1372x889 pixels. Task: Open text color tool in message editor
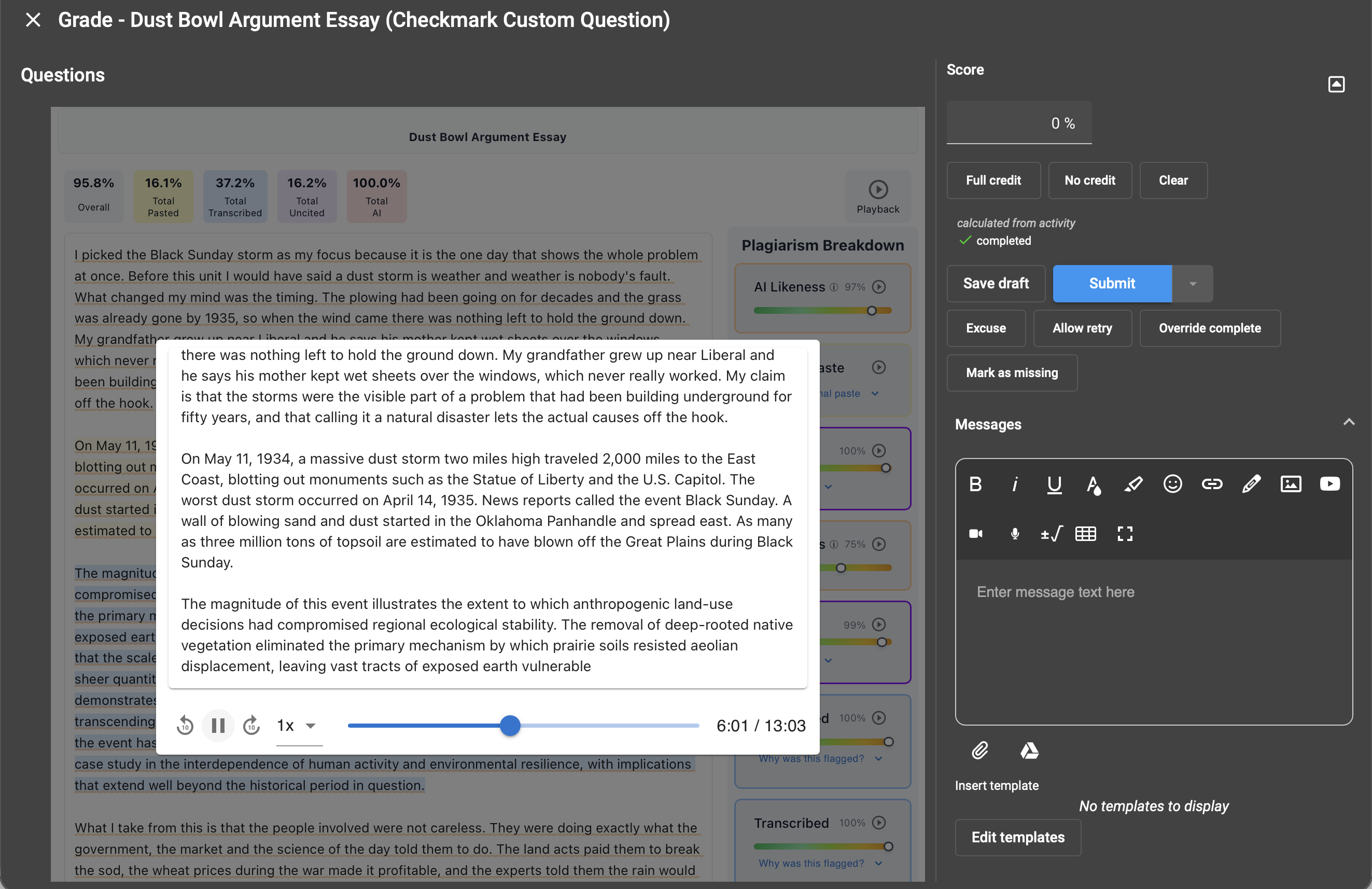pyautogui.click(x=1094, y=484)
